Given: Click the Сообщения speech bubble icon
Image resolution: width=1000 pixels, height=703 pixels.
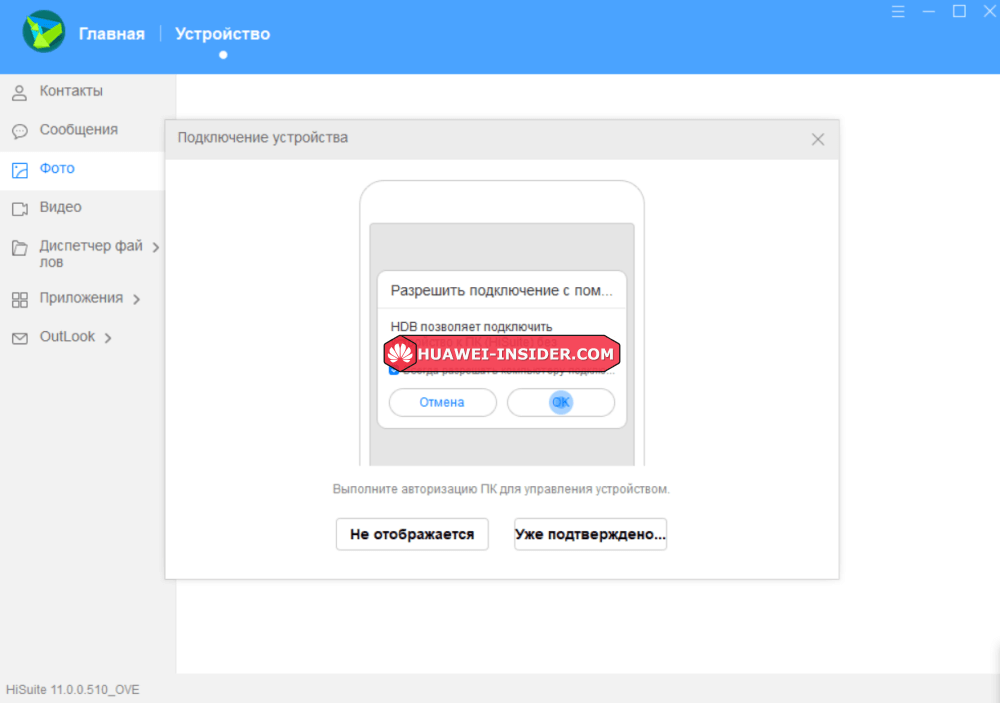Looking at the screenshot, I should coord(19,131).
